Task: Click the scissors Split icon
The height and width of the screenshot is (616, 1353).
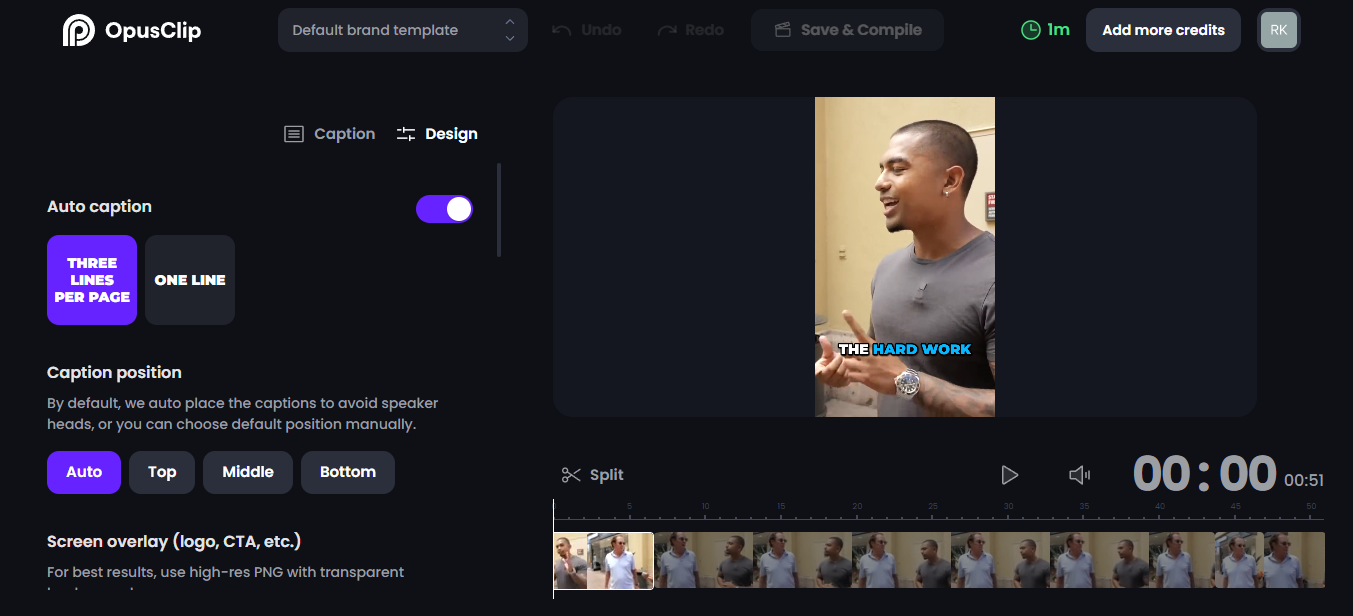Action: 571,475
